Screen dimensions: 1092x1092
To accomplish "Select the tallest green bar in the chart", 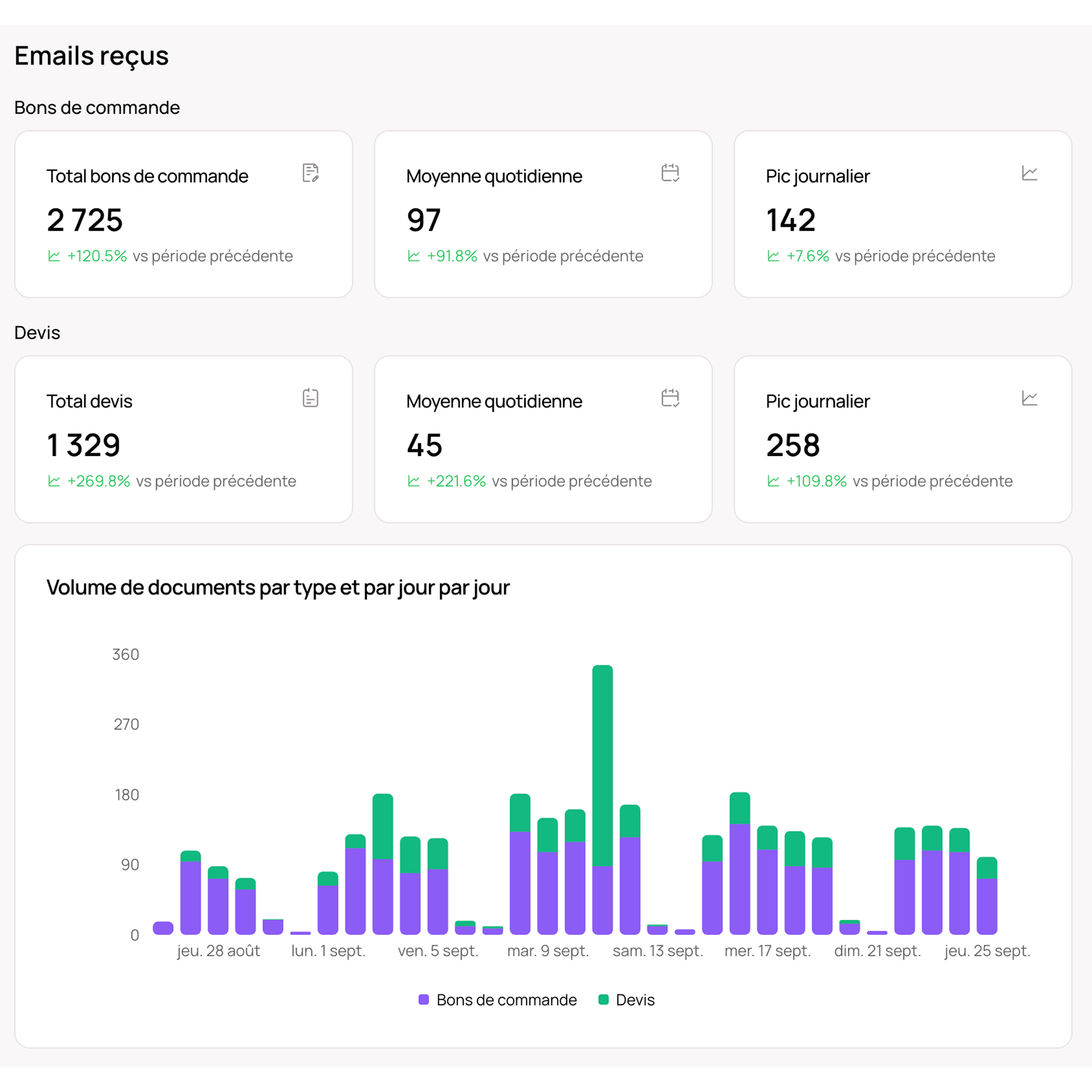I will point(603,766).
